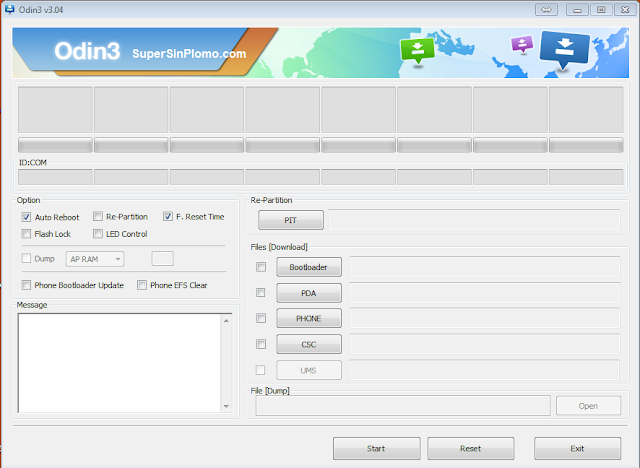Enable the Re-Partition checkbox
The image size is (640, 468).
pos(98,216)
